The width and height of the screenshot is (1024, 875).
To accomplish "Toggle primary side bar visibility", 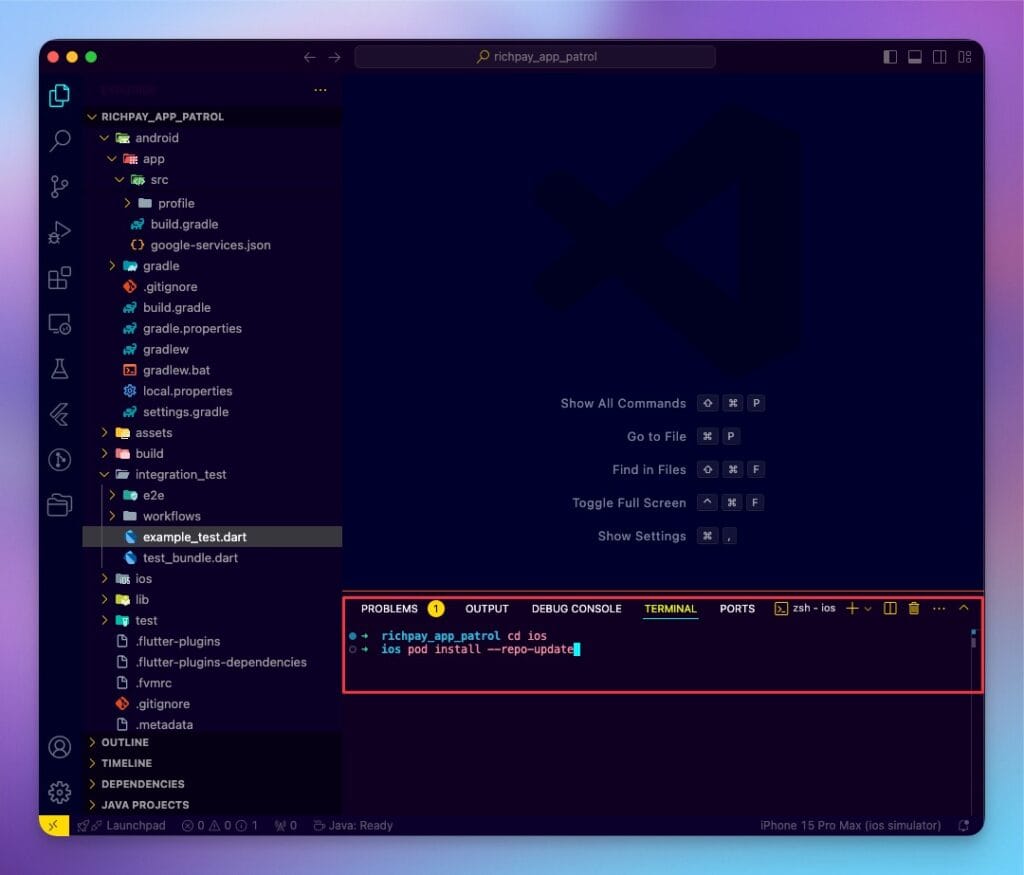I will [x=890, y=57].
